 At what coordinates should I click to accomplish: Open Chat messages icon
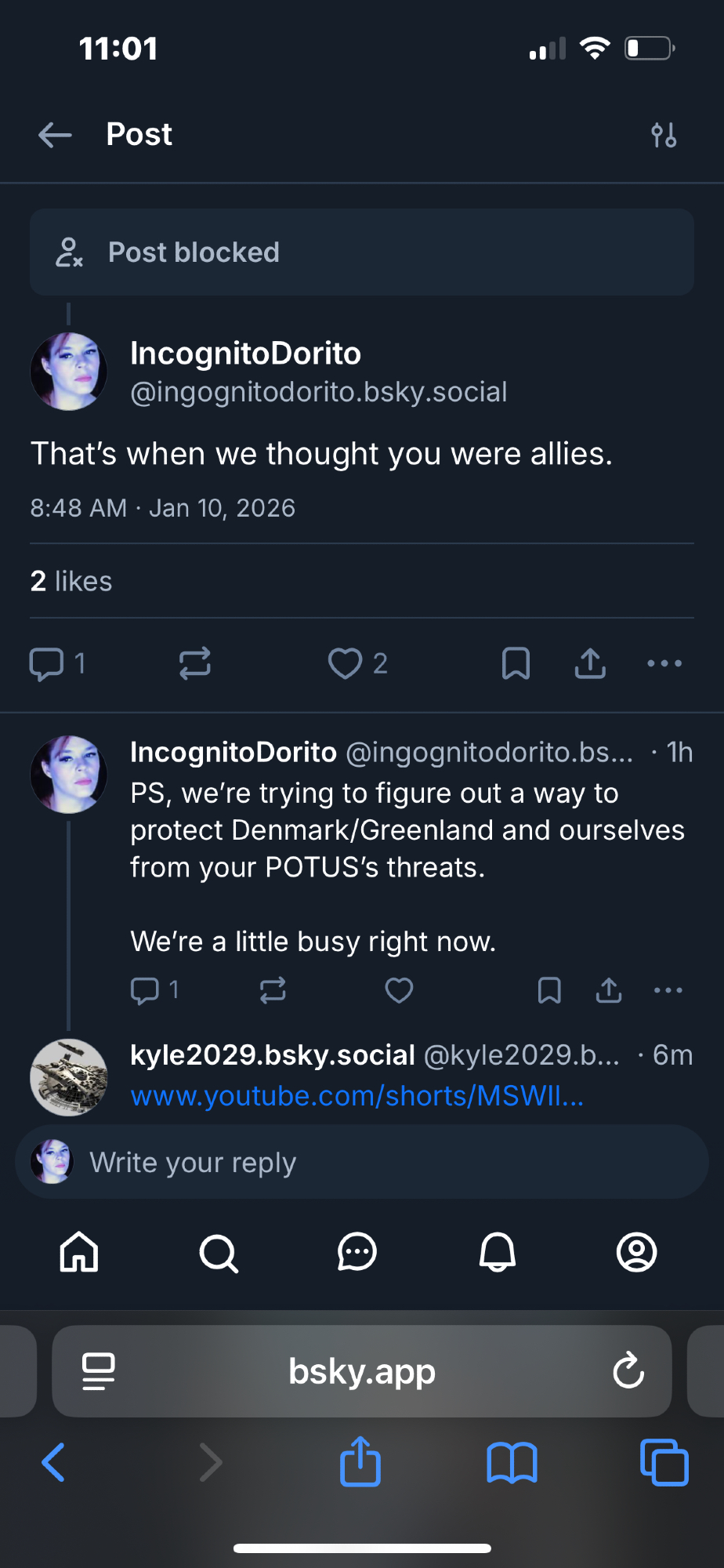click(x=357, y=1252)
